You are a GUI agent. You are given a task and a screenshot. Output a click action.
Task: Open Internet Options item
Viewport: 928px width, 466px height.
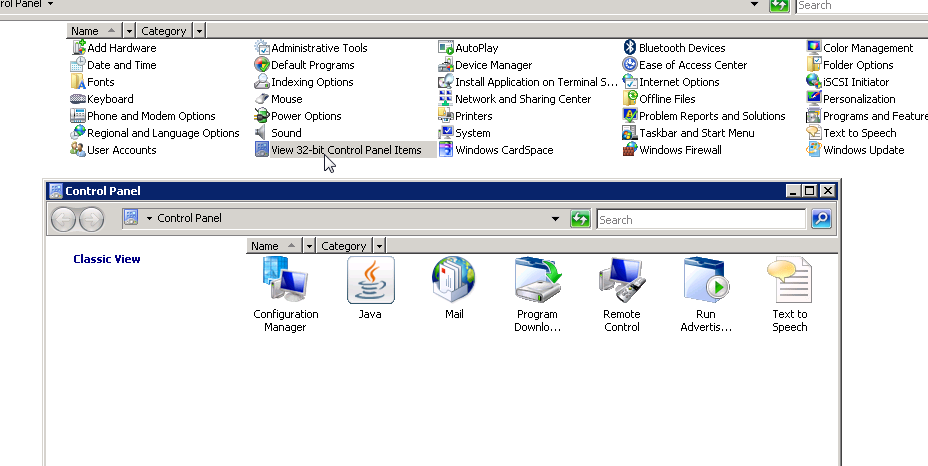pos(671,82)
